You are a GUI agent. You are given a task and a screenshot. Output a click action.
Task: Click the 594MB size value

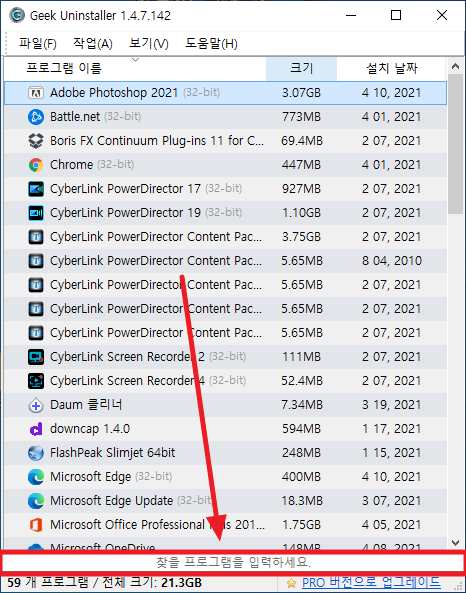coord(301,429)
